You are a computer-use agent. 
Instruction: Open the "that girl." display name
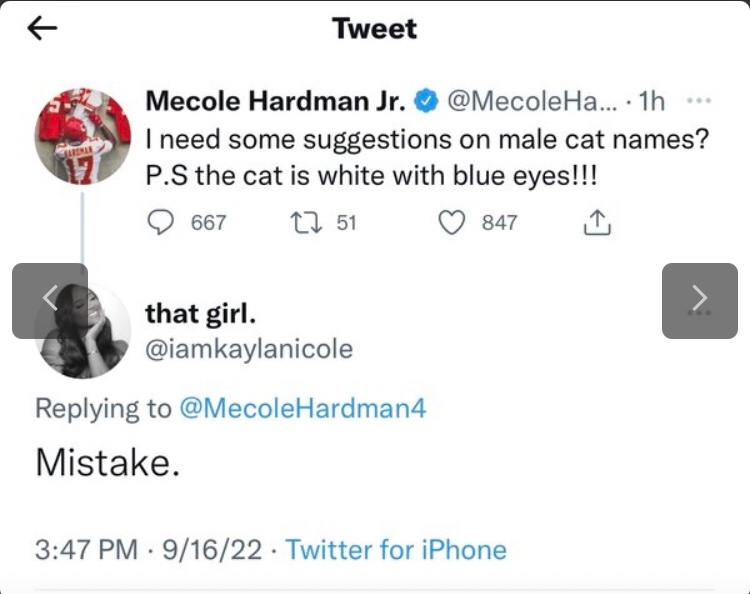(201, 313)
